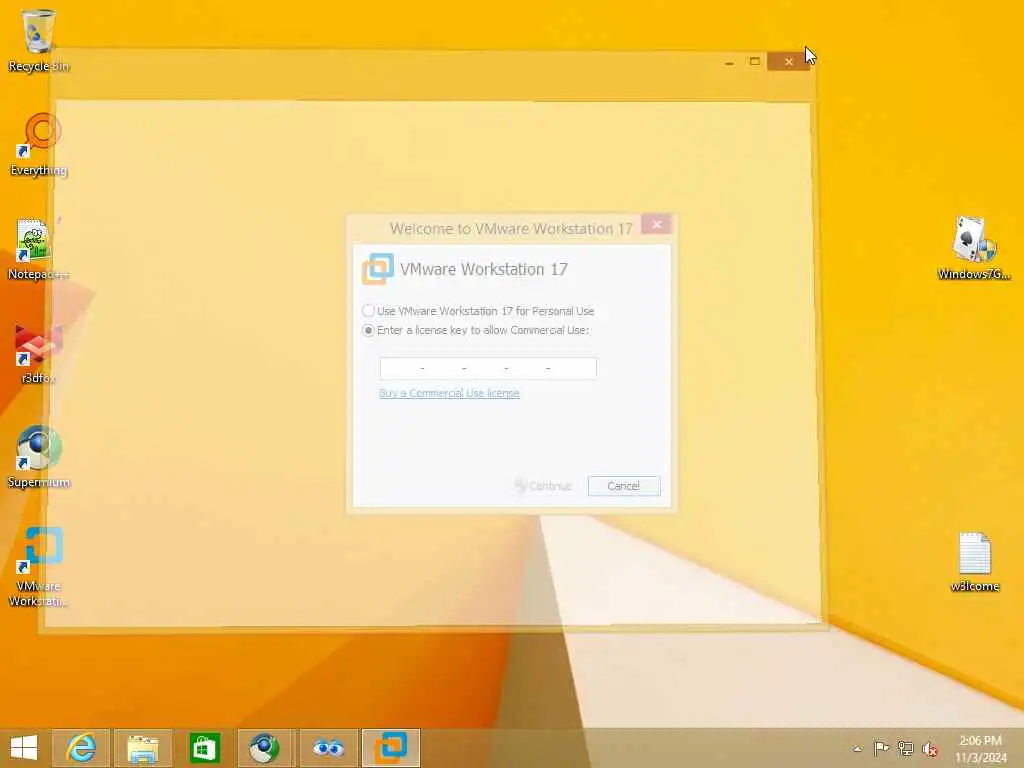Open File Explorer from the taskbar

[142, 748]
